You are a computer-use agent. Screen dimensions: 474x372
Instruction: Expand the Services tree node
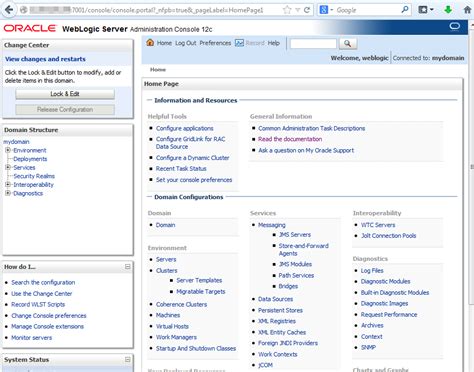coord(8,167)
